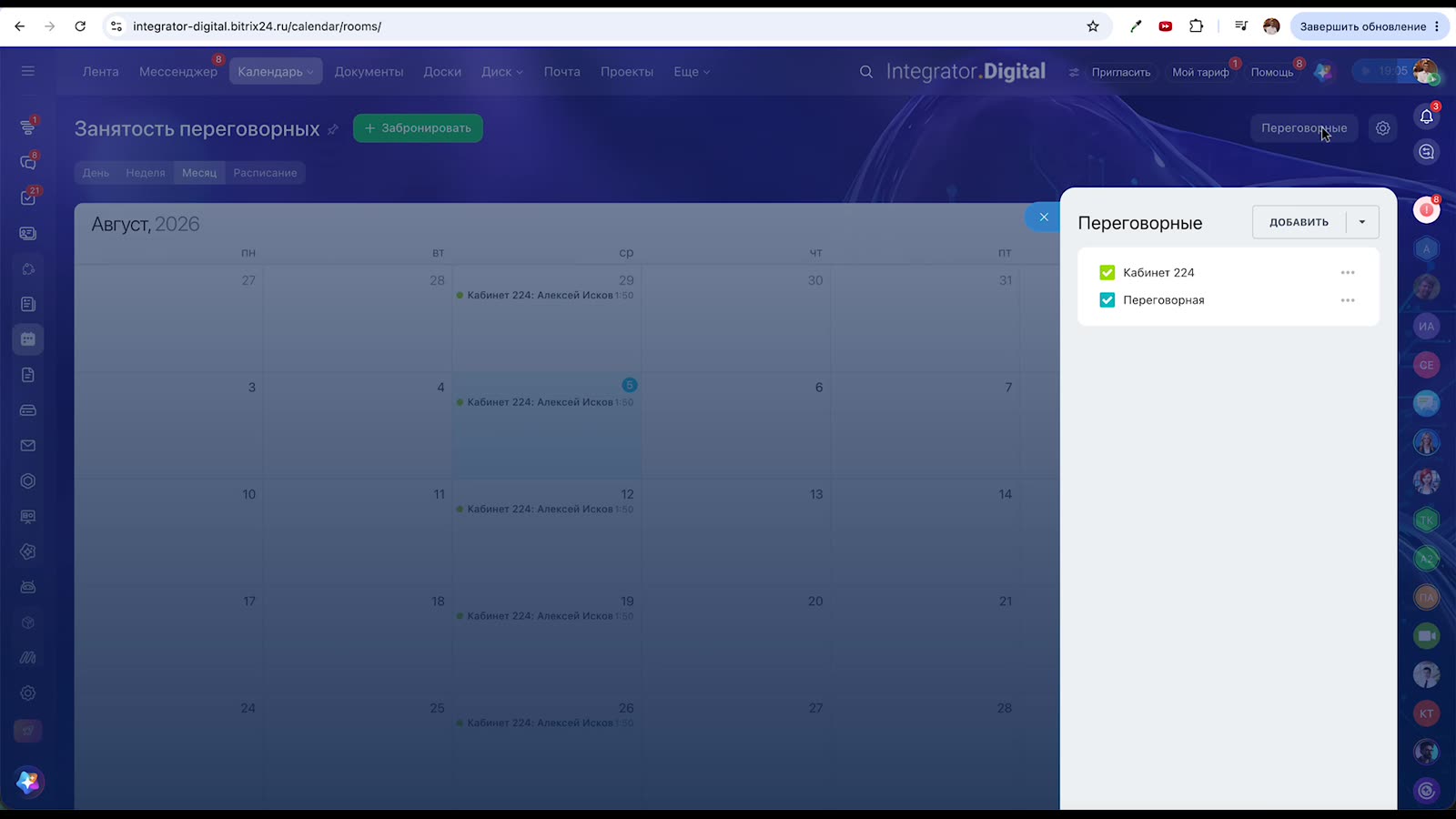Close the Переговорные side panel
The image size is (1456, 819).
pos(1044,217)
